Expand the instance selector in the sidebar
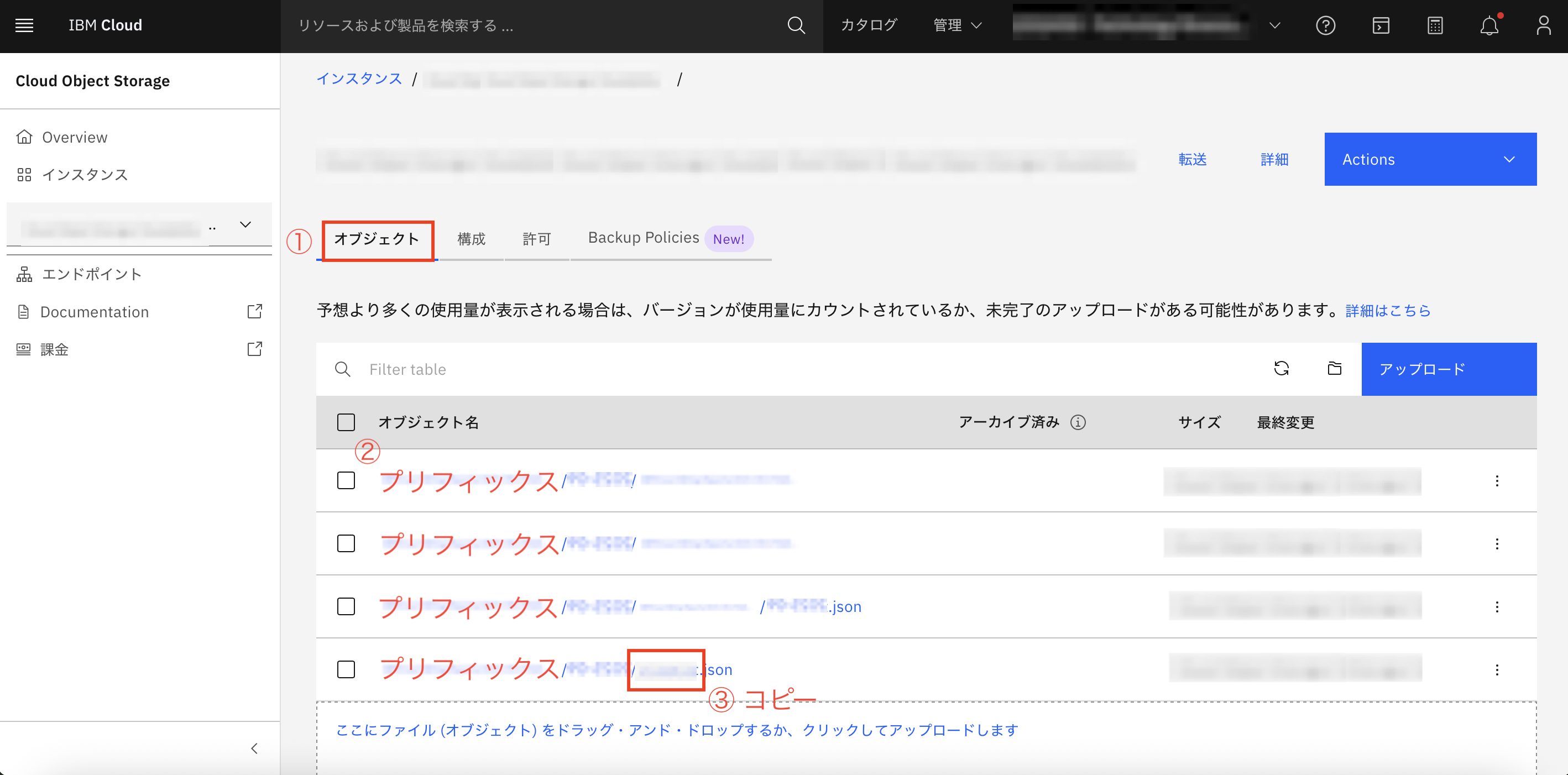 245,224
